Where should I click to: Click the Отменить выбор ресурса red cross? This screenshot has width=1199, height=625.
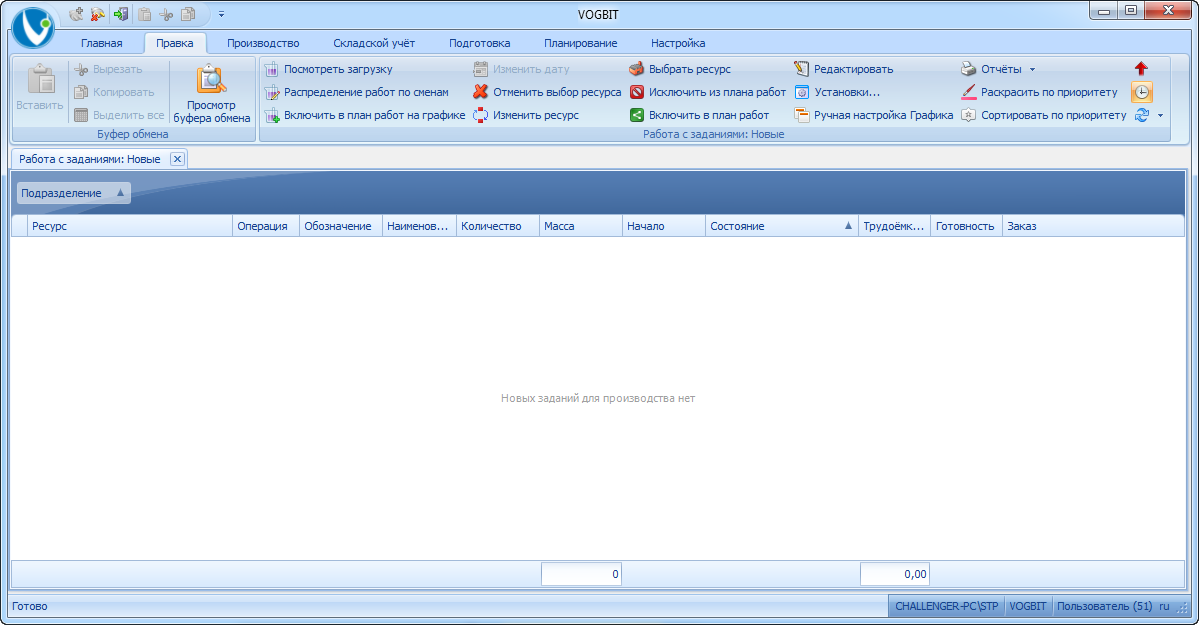point(481,92)
